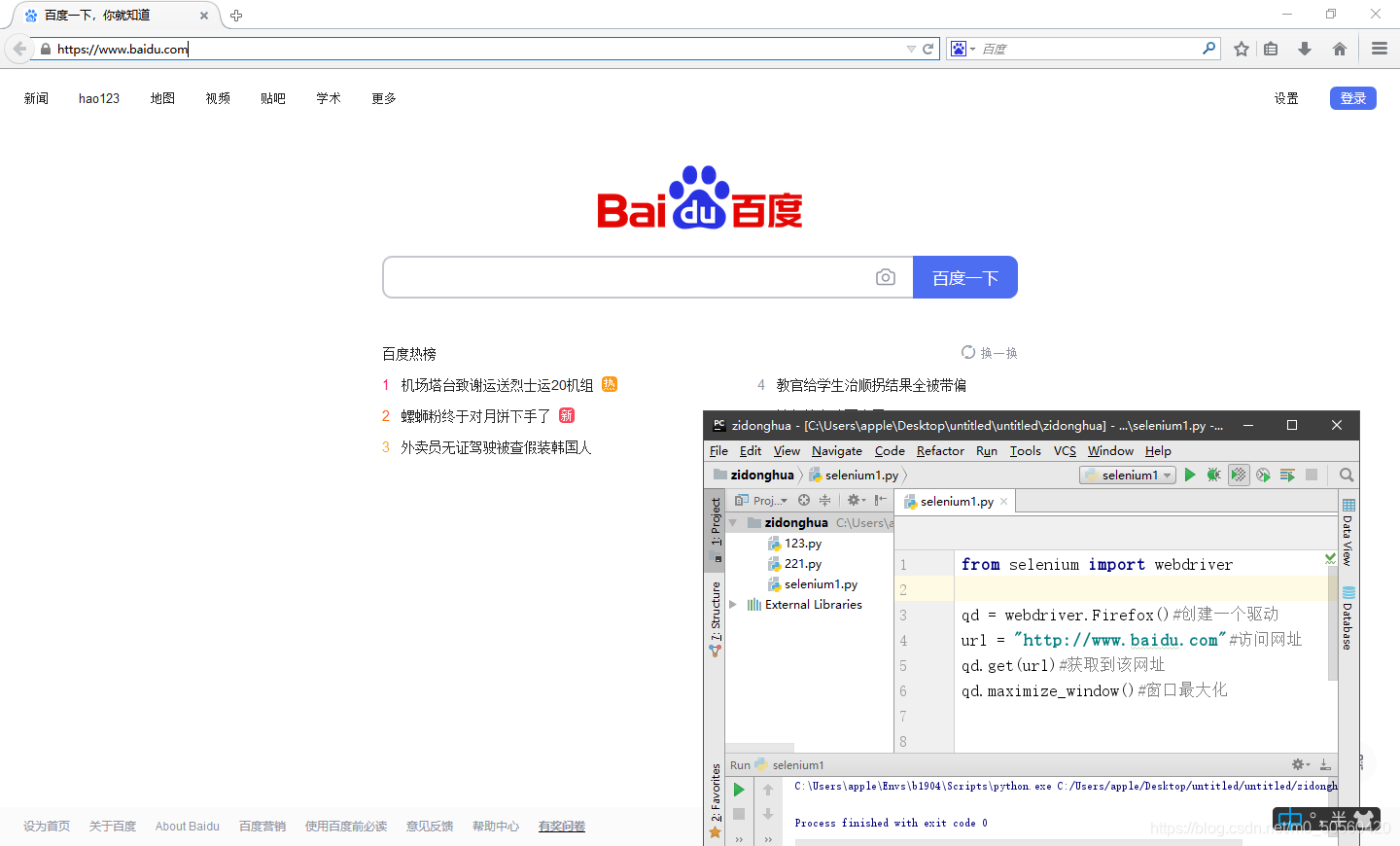1400x846 pixels.
Task: Run selenium1 with coverage icon
Action: tap(1239, 475)
